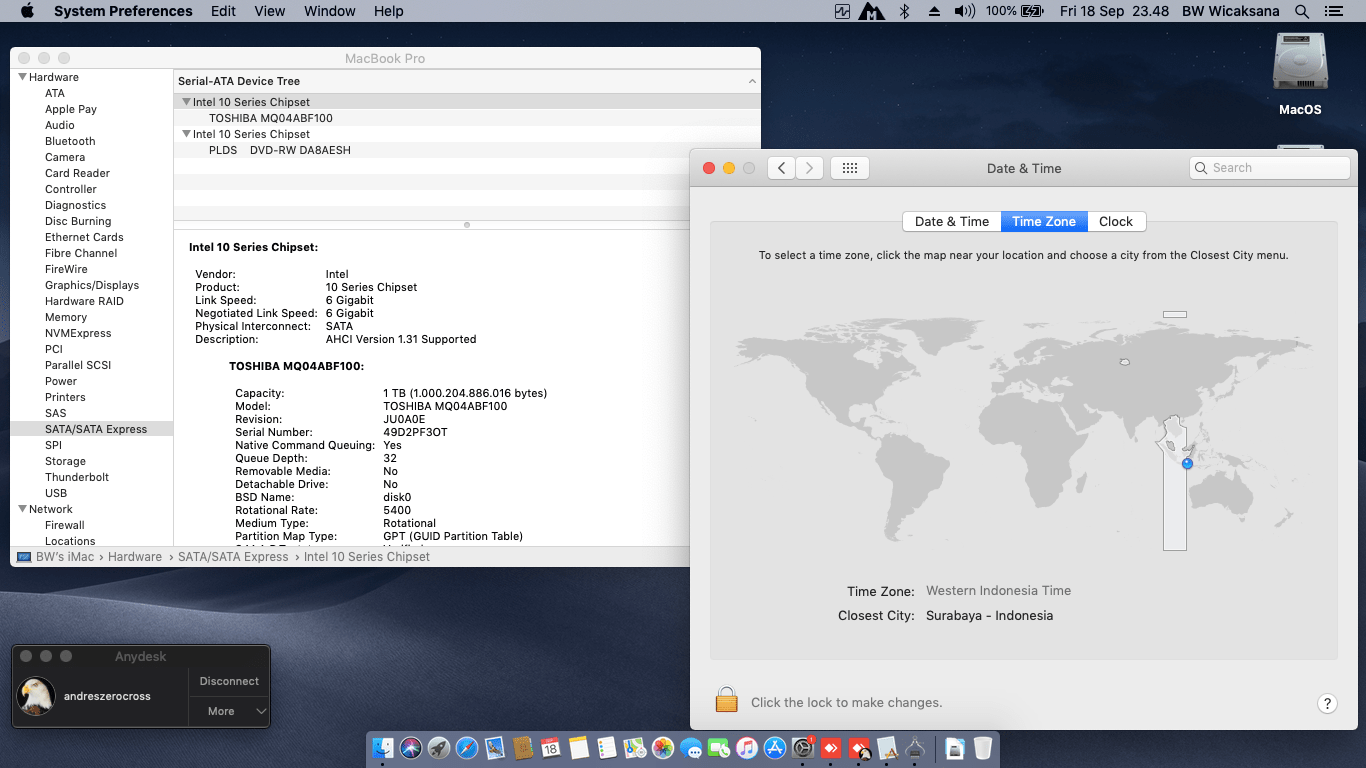Open Contacts book icon in Dock
Image resolution: width=1366 pixels, height=768 pixels.
click(x=523, y=747)
